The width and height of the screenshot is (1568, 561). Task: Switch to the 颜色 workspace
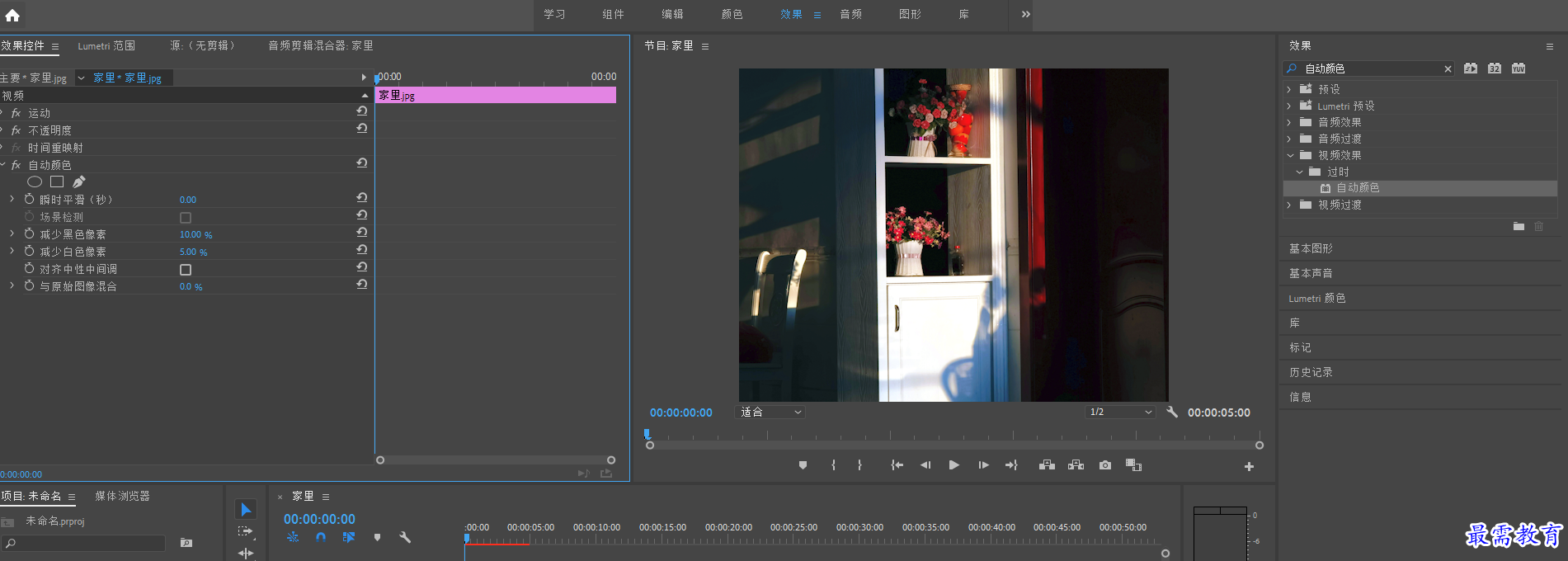click(732, 14)
